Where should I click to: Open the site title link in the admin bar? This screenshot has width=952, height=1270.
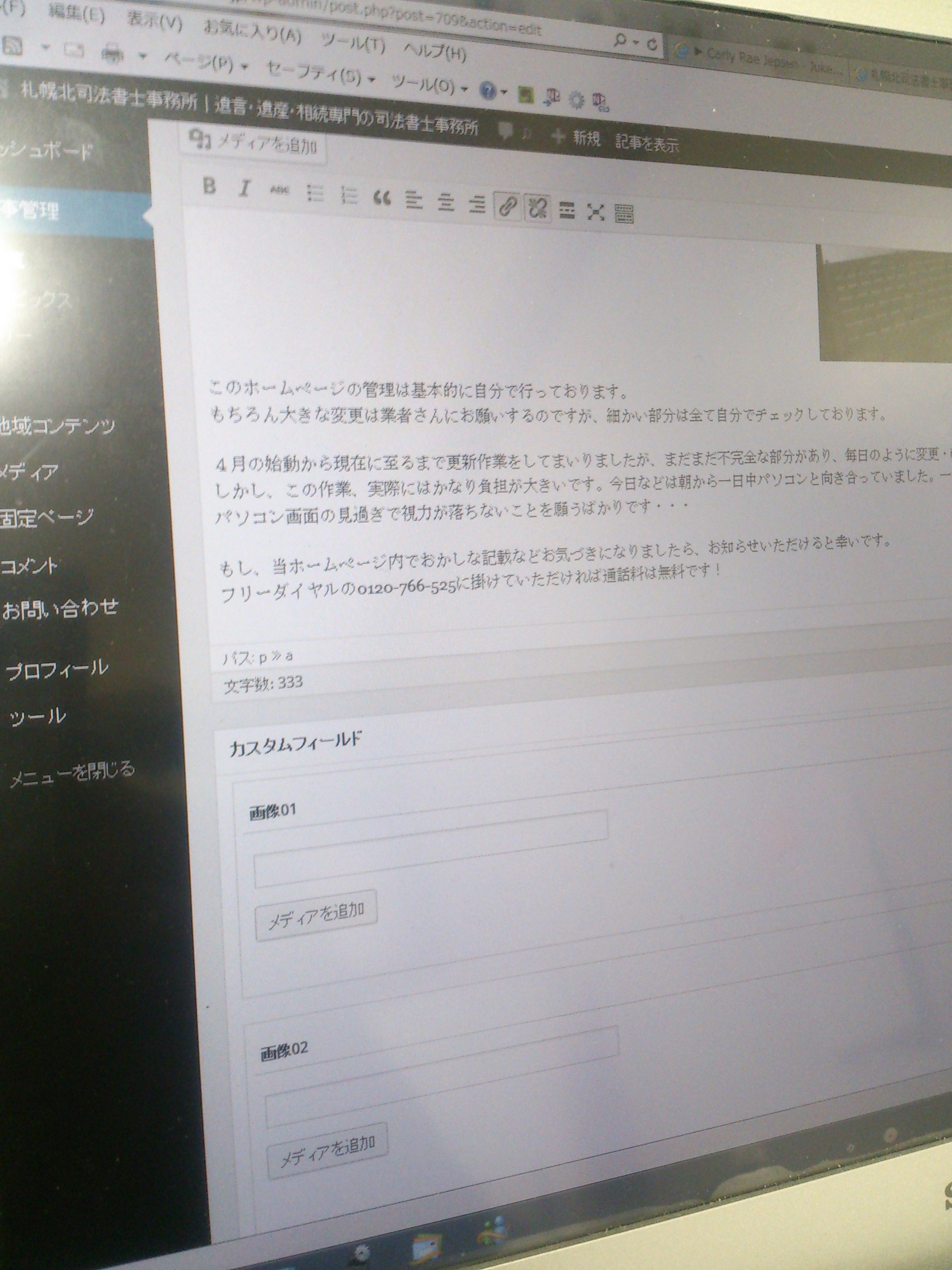coord(250,109)
